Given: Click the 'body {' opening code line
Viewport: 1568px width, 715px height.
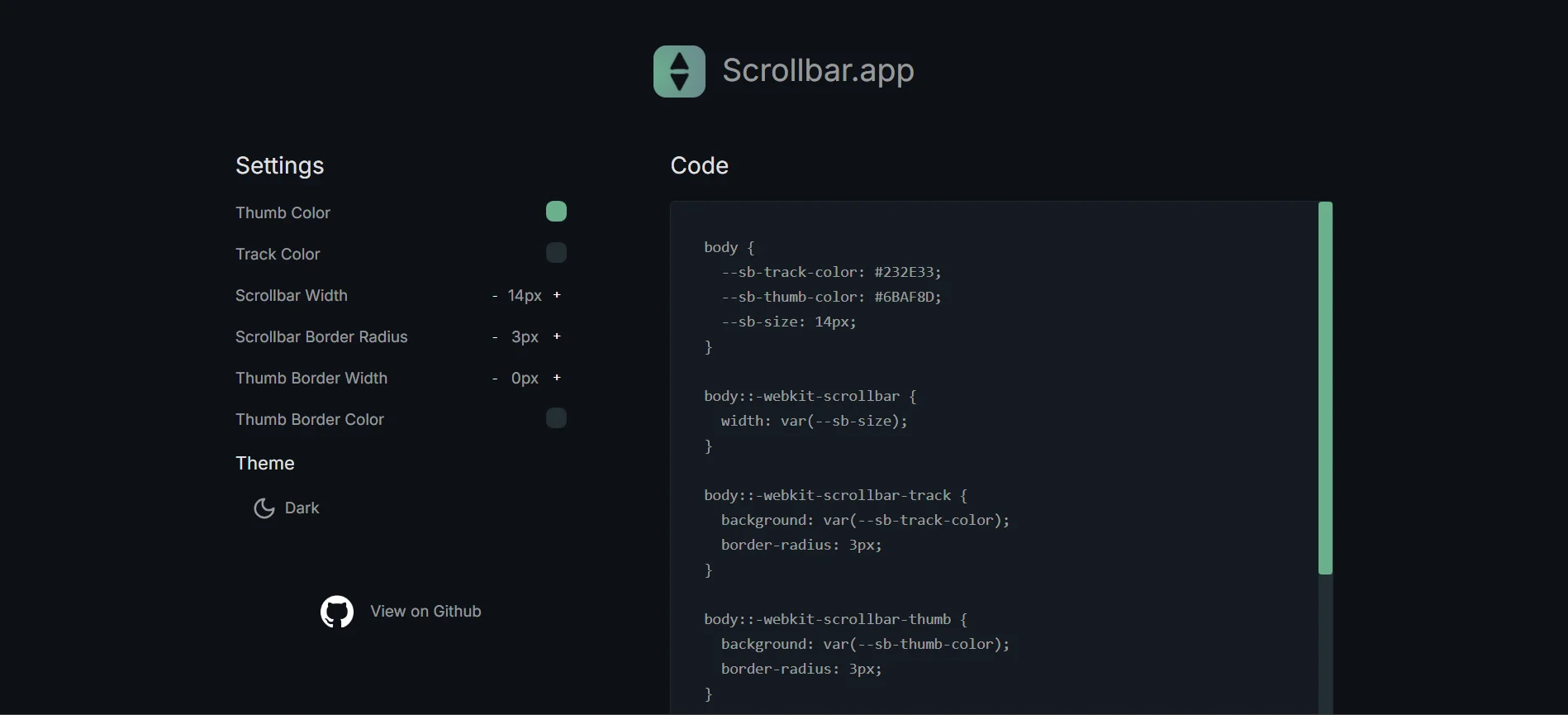Looking at the screenshot, I should (729, 247).
